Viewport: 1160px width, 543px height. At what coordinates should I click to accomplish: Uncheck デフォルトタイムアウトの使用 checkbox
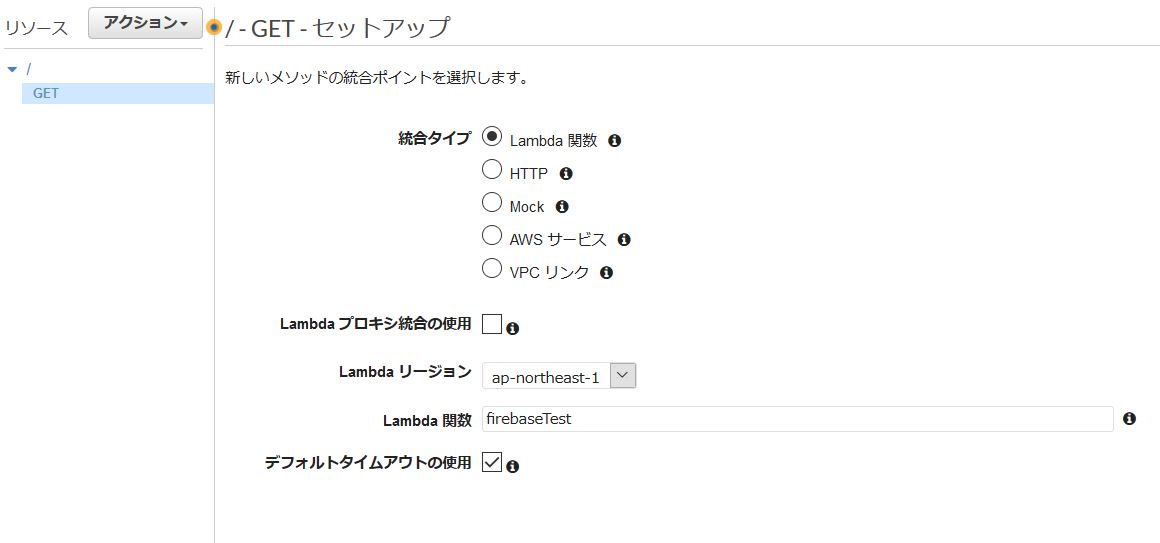pos(492,462)
